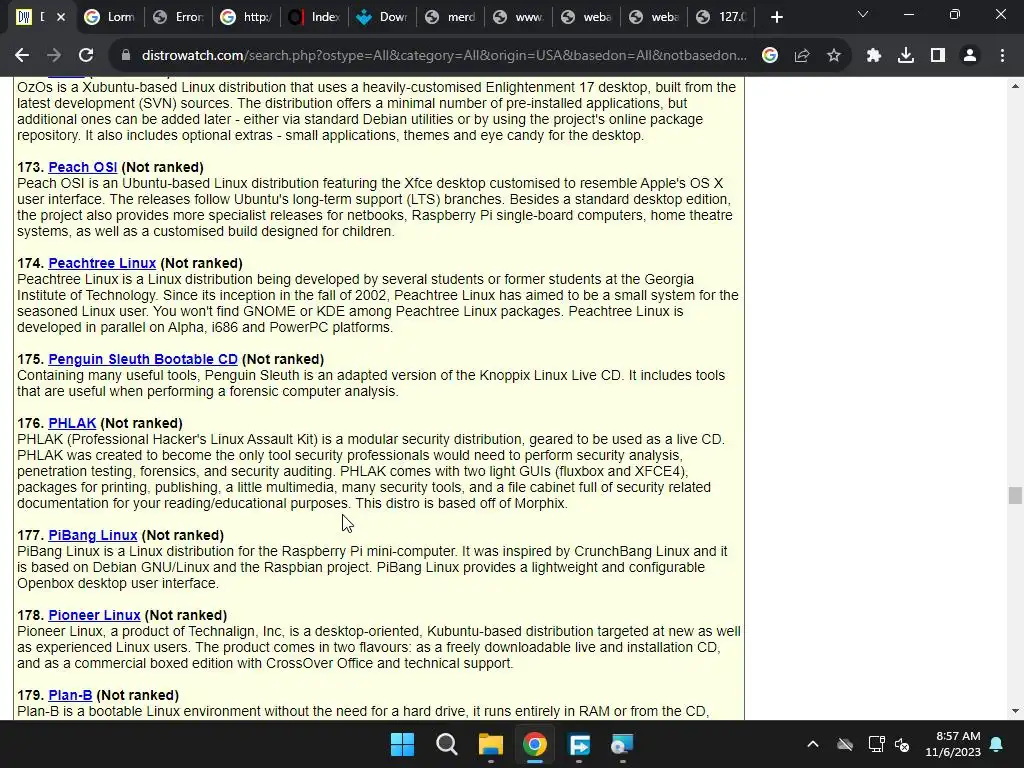
Task: Close the active DistroWatch tab
Action: (61, 17)
